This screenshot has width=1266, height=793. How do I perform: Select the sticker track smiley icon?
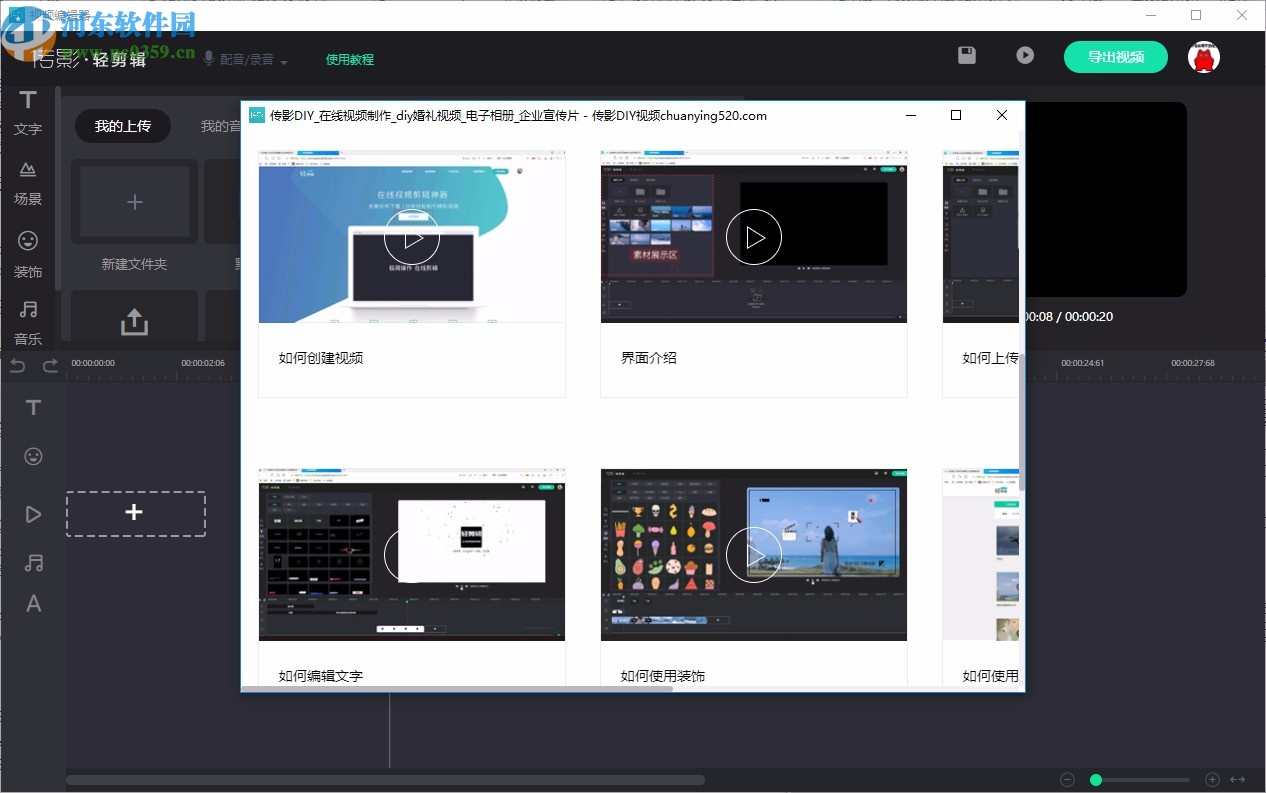click(33, 456)
